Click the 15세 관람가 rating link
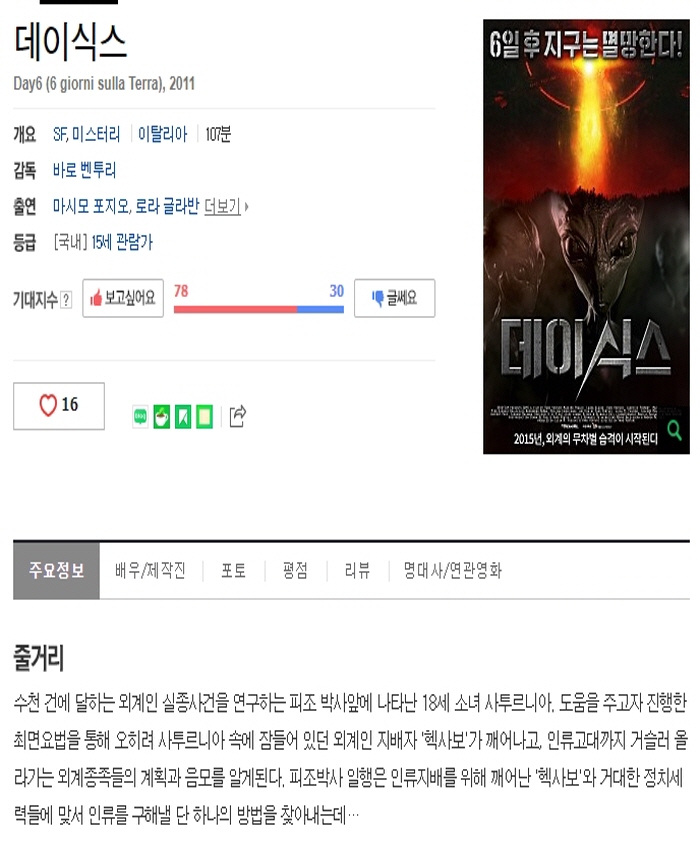Screen dimensions: 700x852 (122, 242)
